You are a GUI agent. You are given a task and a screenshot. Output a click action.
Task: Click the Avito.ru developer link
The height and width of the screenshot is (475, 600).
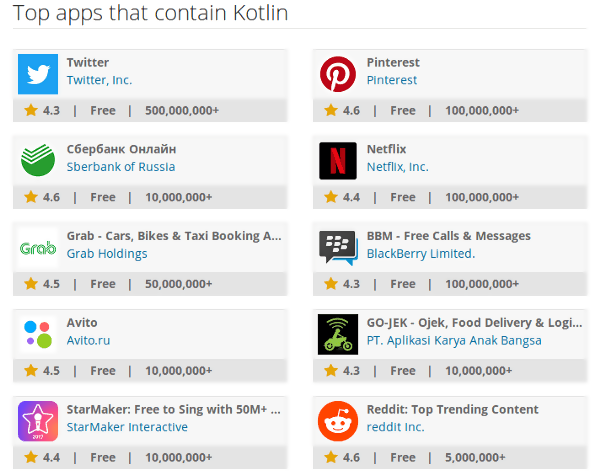[88, 341]
